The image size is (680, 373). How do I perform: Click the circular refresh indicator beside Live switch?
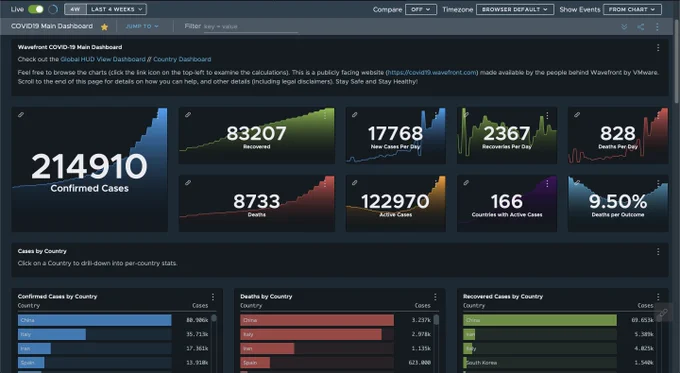(x=53, y=9)
